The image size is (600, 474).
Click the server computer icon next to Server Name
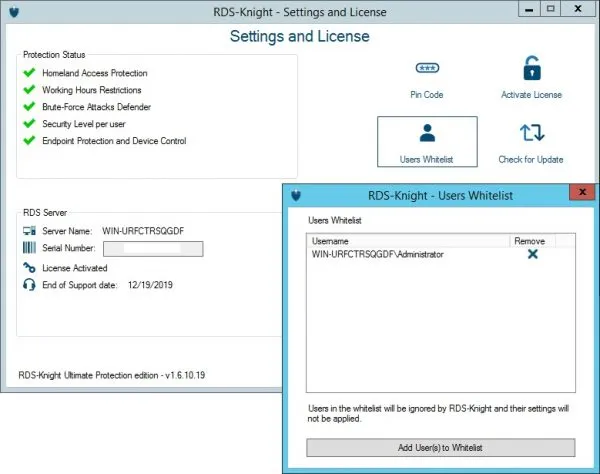(x=29, y=231)
